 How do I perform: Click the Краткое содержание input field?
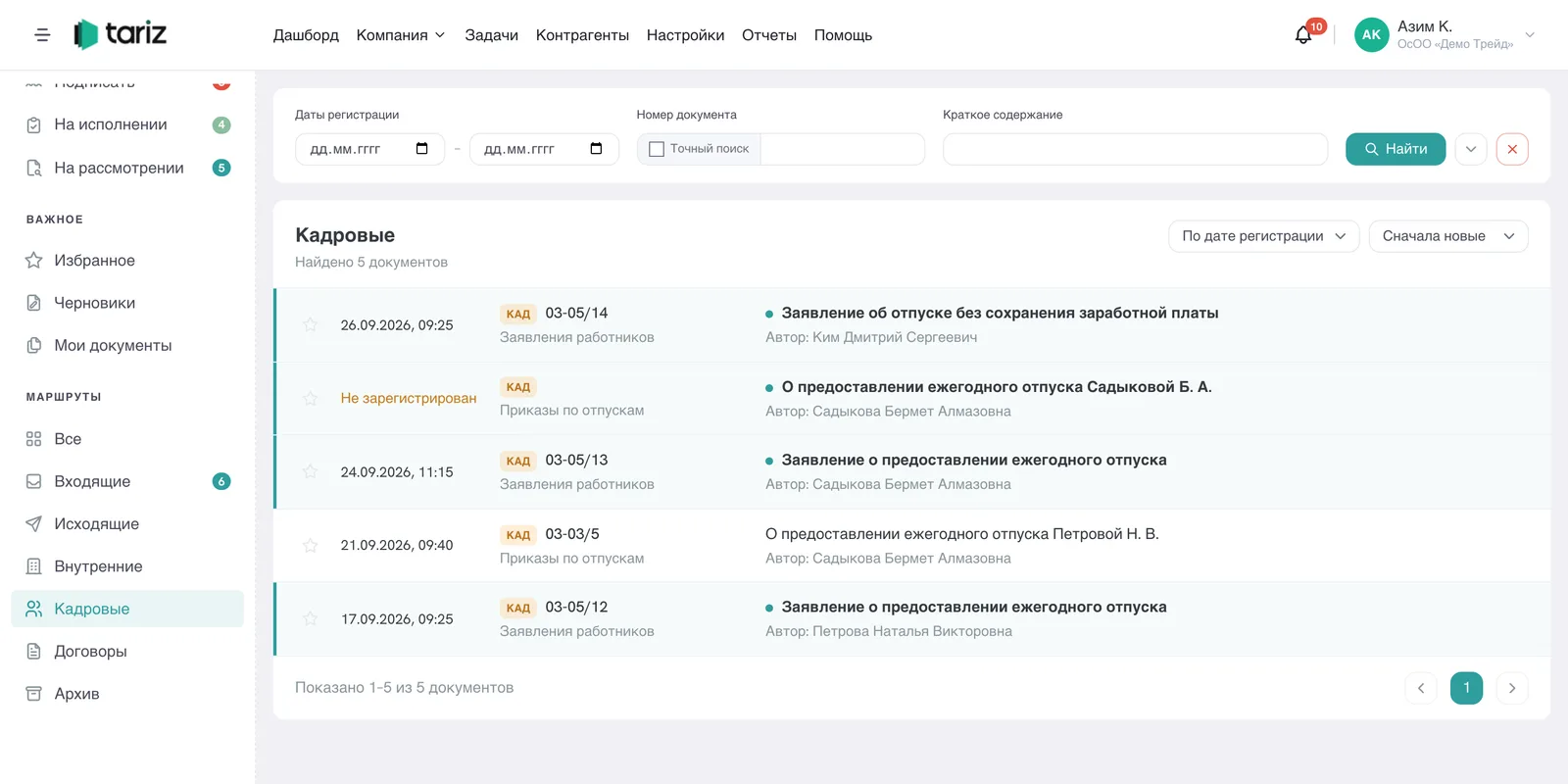pyautogui.click(x=1135, y=149)
